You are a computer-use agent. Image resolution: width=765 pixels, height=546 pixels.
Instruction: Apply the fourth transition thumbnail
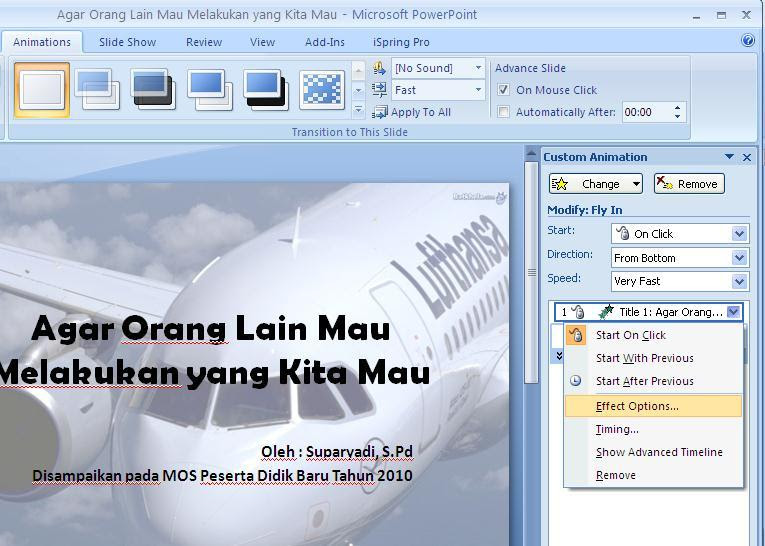click(x=210, y=89)
